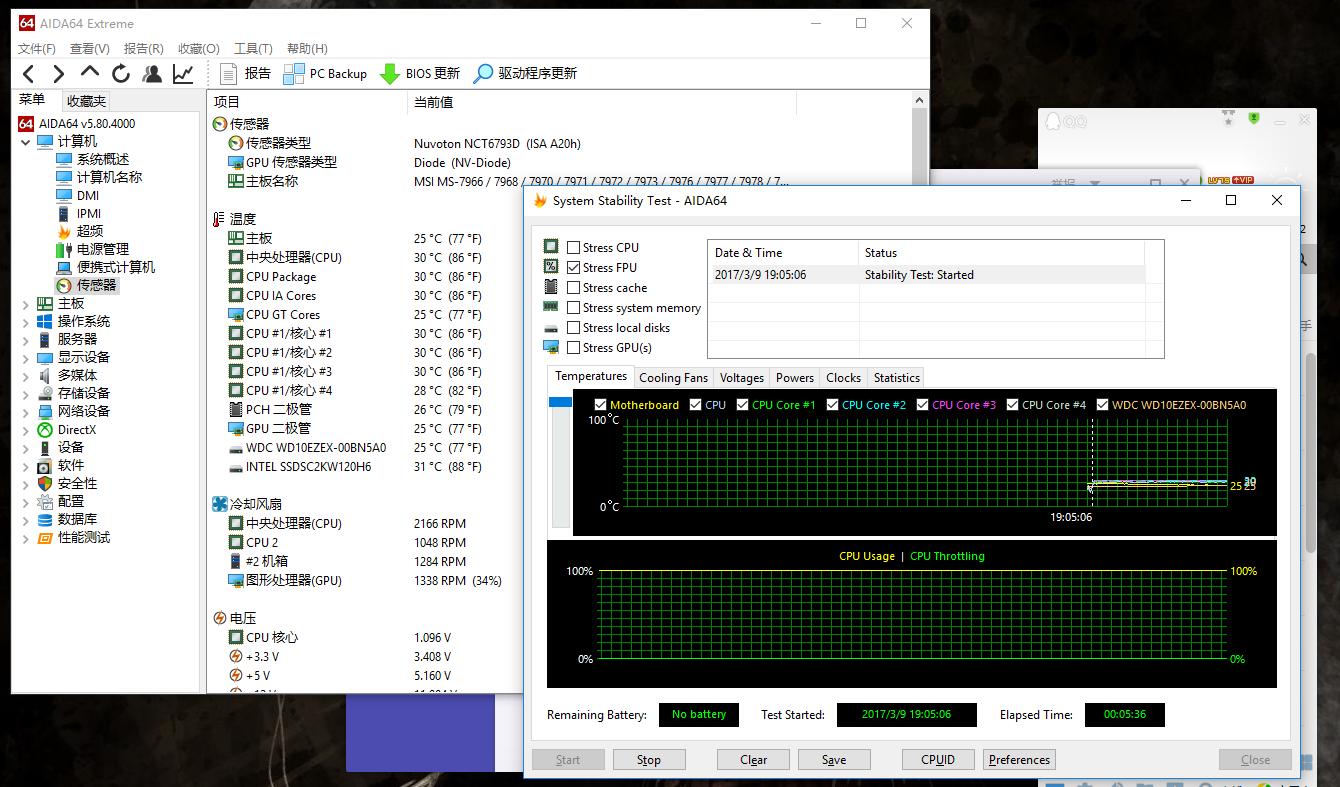Select the 性能测试 benchmark tree item
Viewport: 1340px width, 787px height.
84,537
